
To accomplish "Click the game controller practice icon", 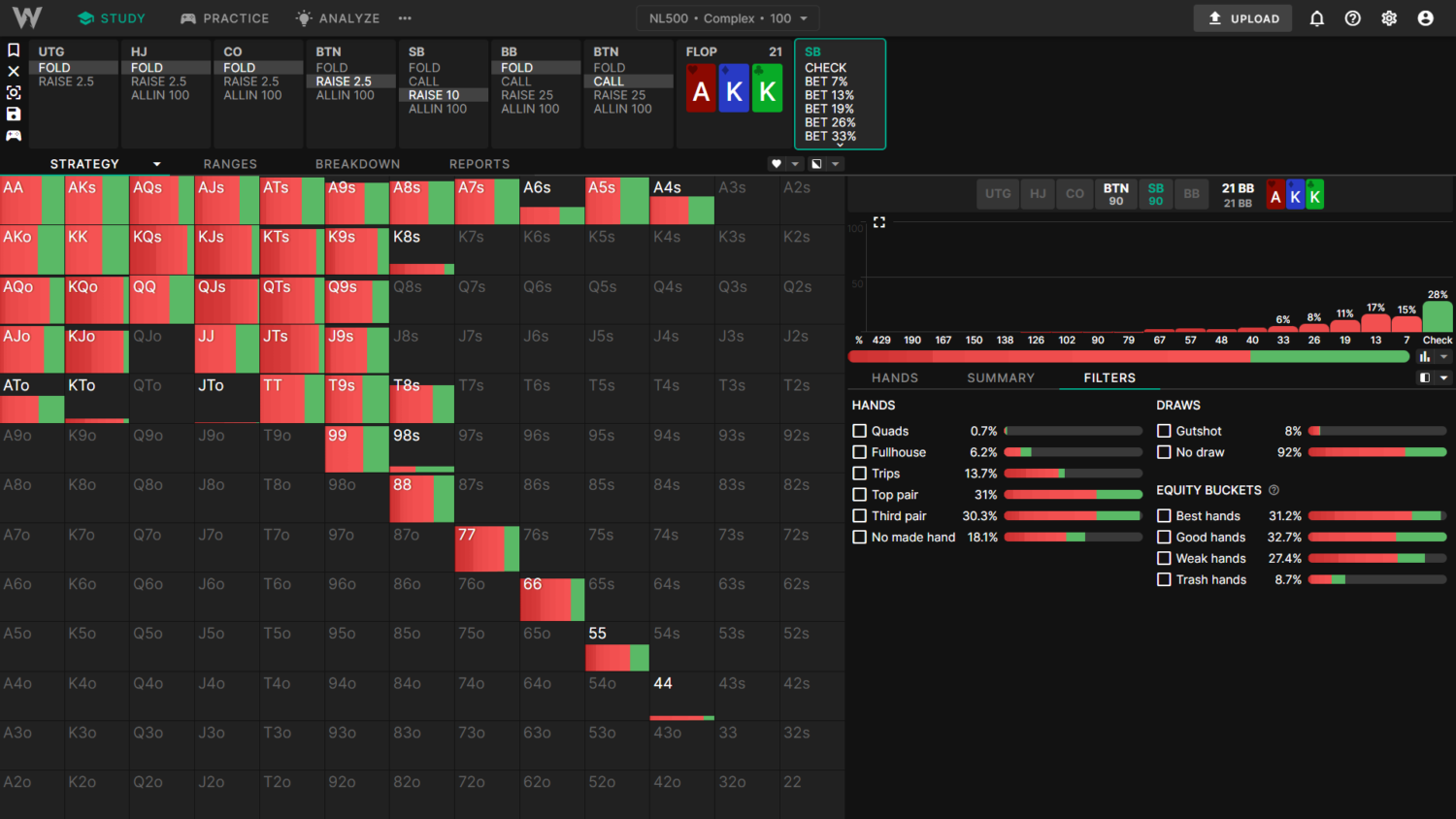I will (x=14, y=135).
